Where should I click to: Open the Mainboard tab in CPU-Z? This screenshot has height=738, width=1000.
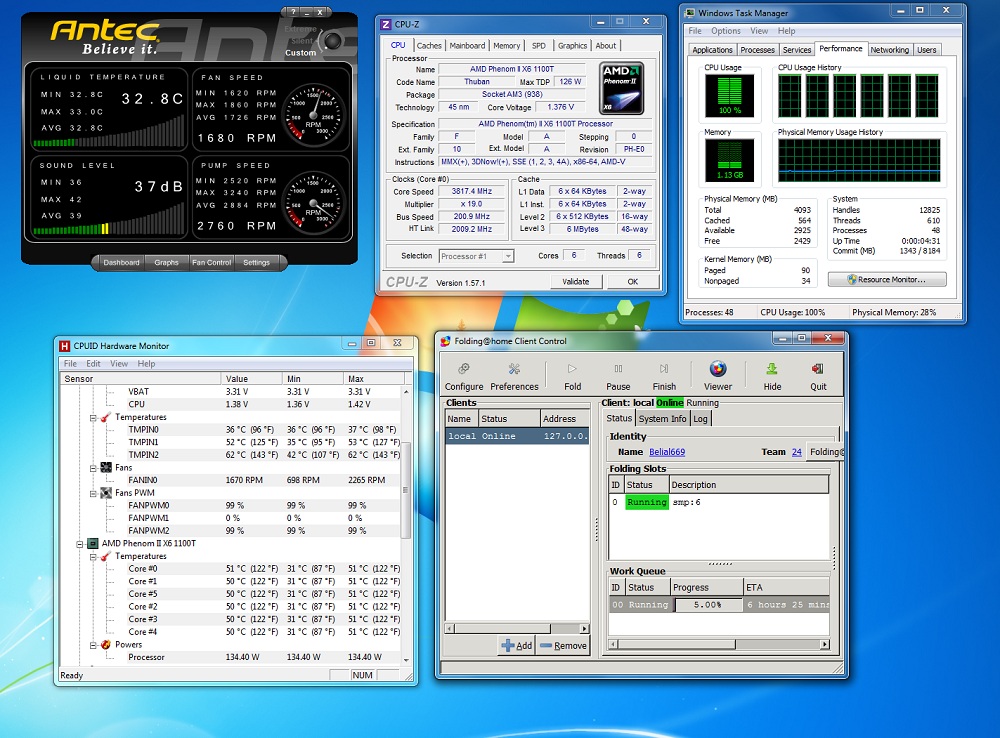[x=467, y=46]
